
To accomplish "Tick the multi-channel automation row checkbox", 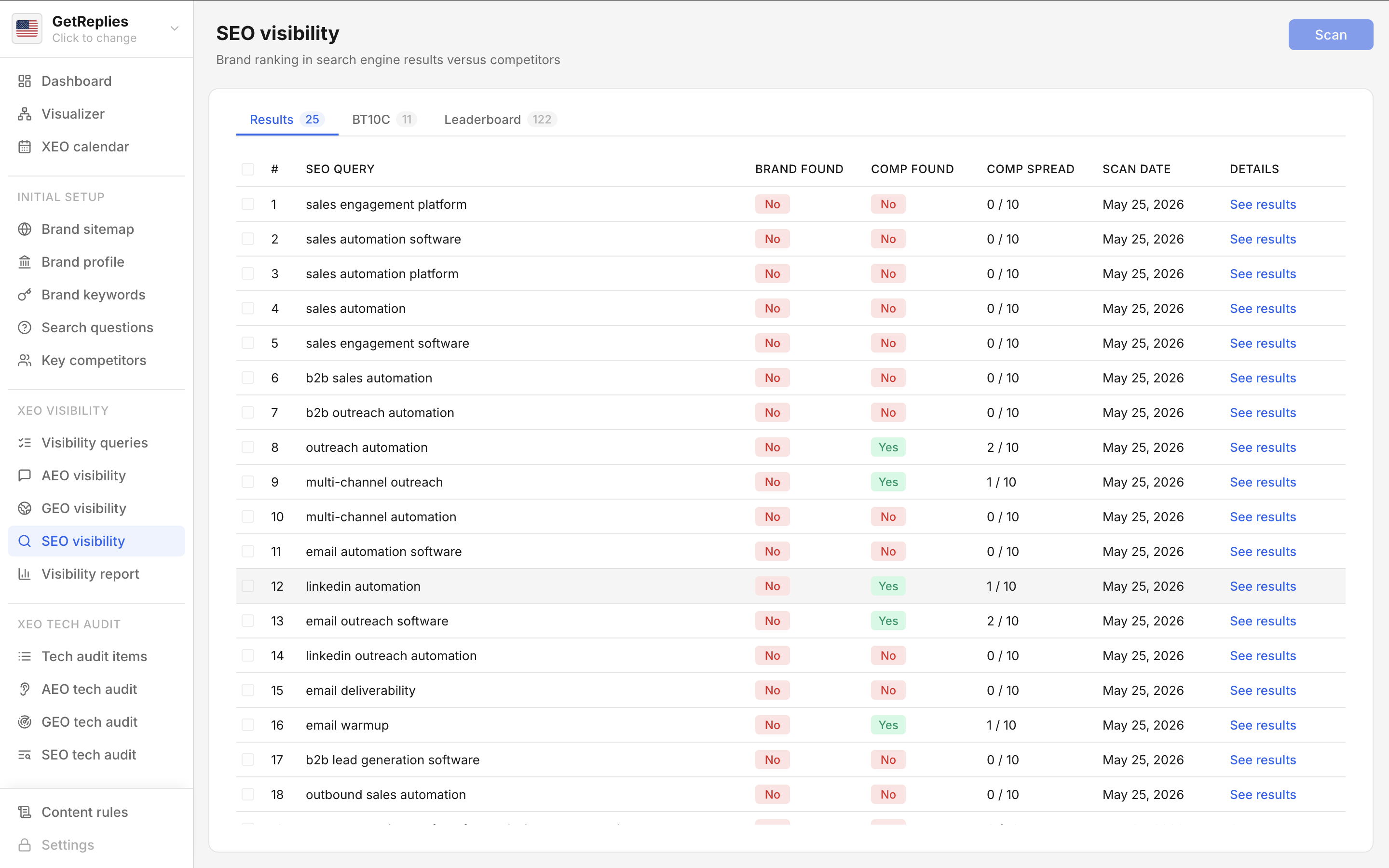I will (248, 516).
